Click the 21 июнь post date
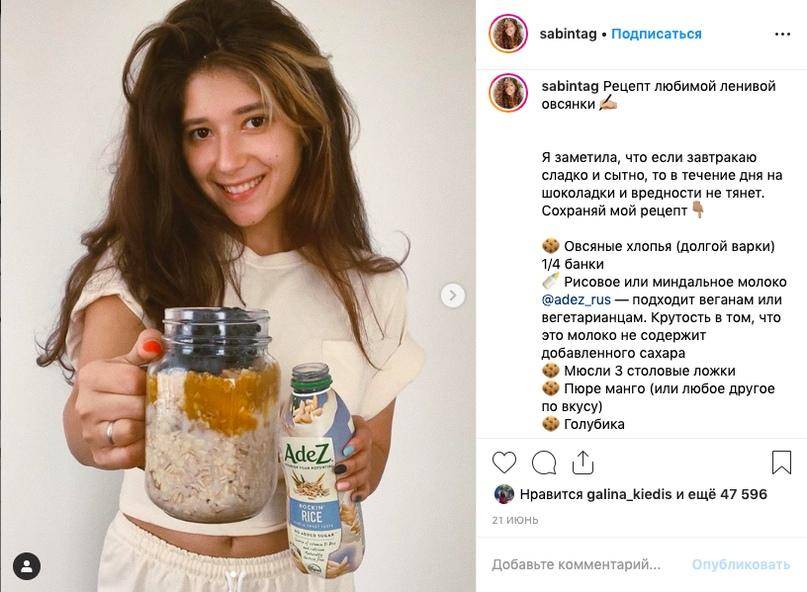This screenshot has height=592, width=807. 514,520
